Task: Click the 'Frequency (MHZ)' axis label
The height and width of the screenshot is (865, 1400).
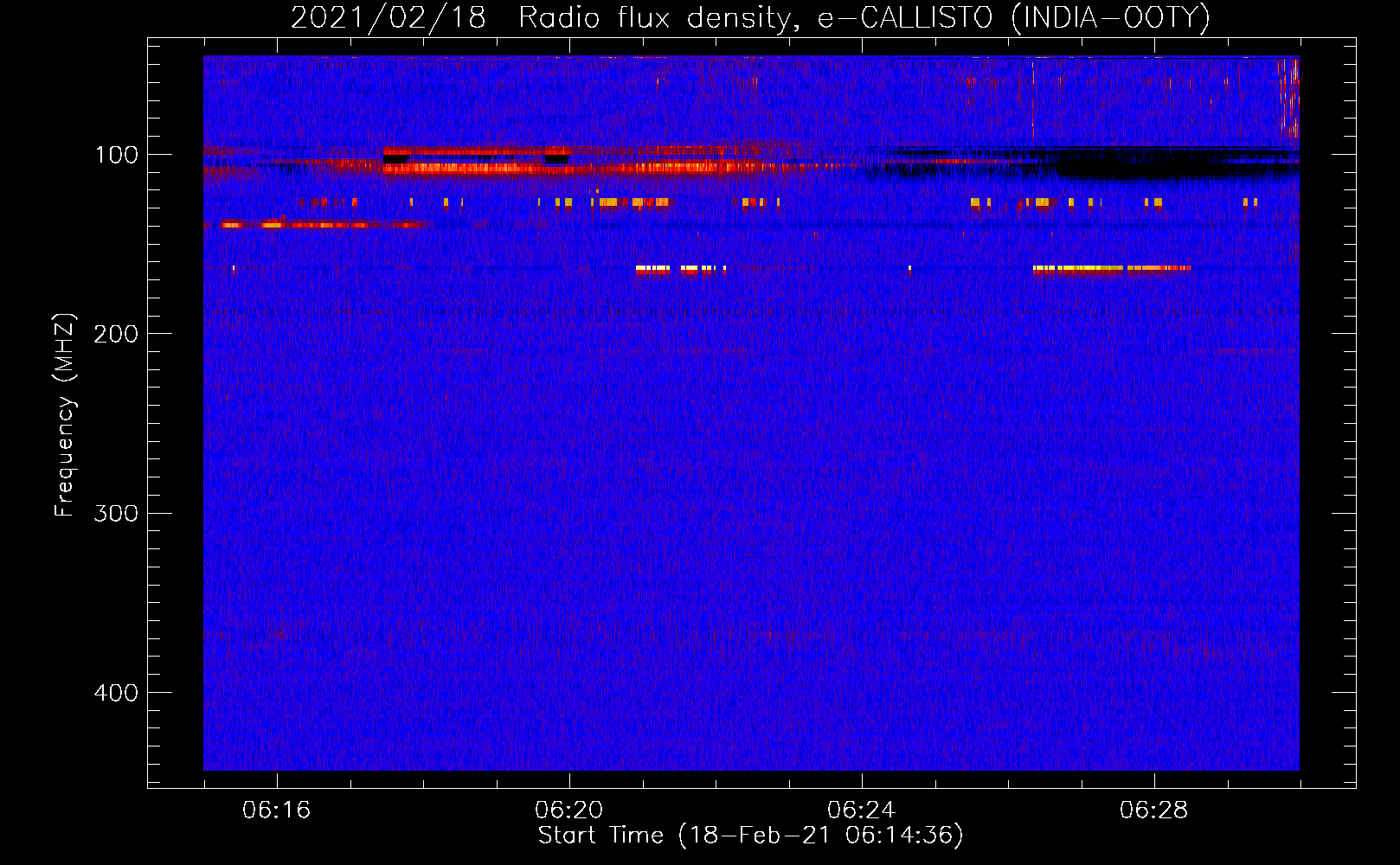Action: pos(65,415)
